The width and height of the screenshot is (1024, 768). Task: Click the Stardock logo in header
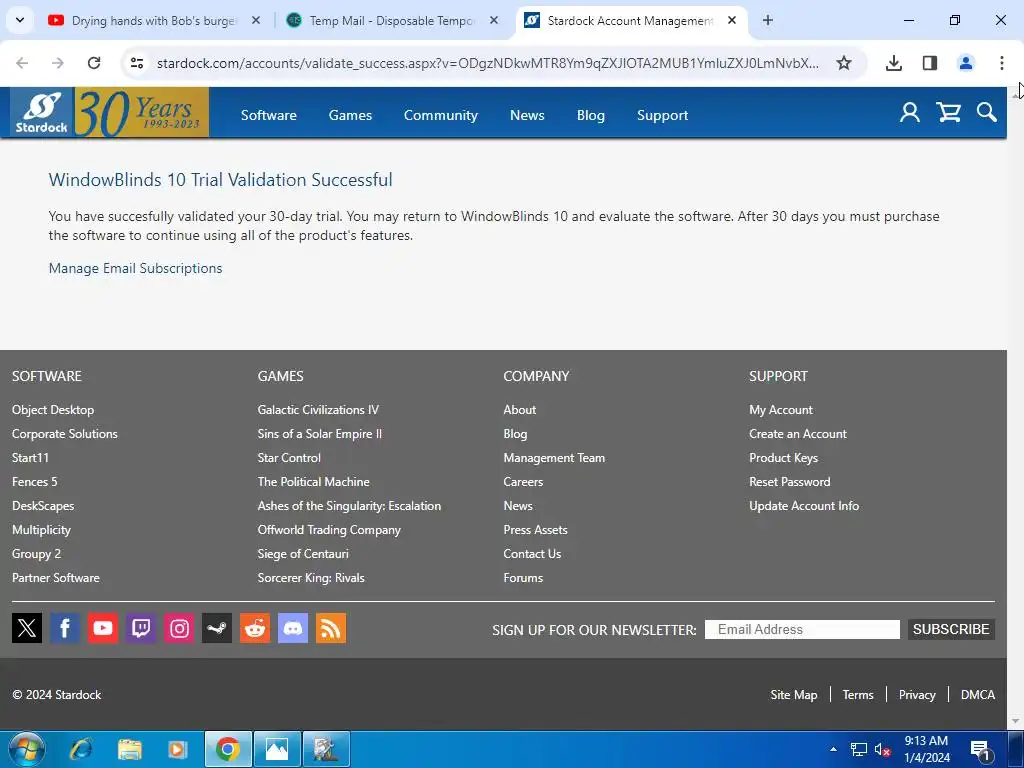tap(41, 112)
